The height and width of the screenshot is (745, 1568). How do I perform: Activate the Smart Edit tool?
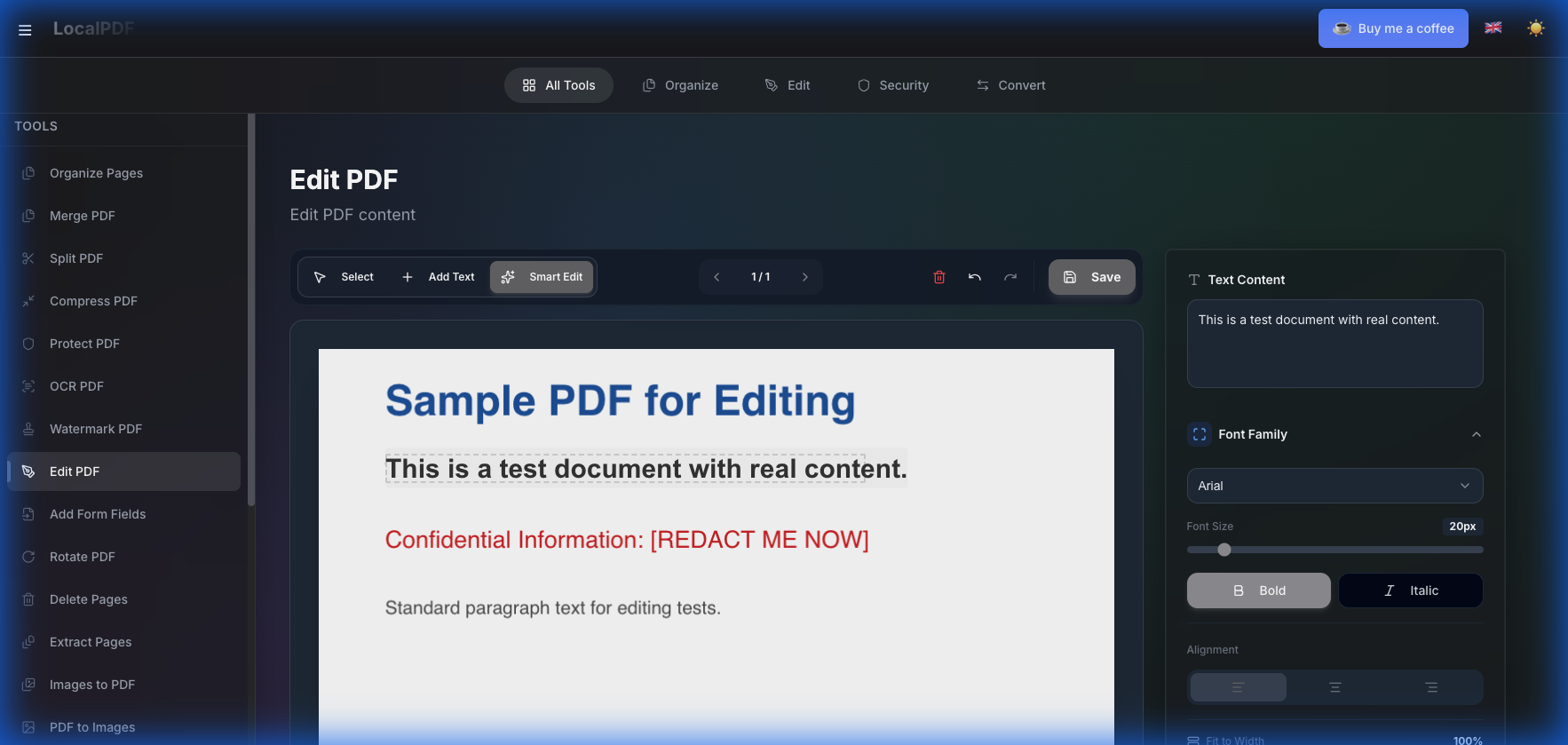coord(542,277)
